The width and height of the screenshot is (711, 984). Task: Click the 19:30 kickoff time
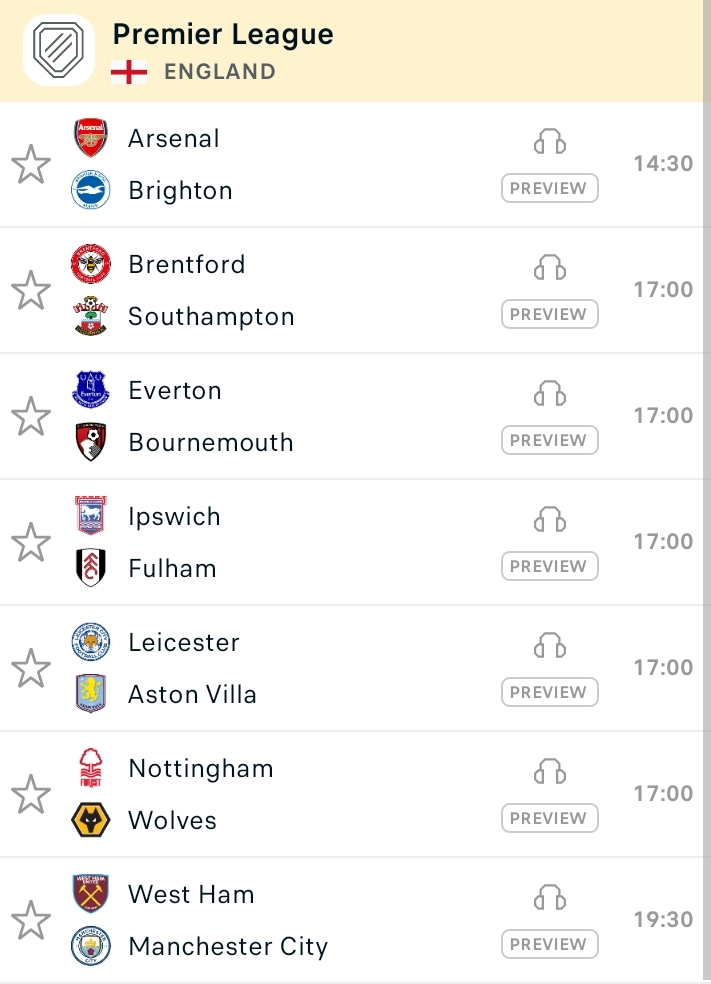pos(663,919)
